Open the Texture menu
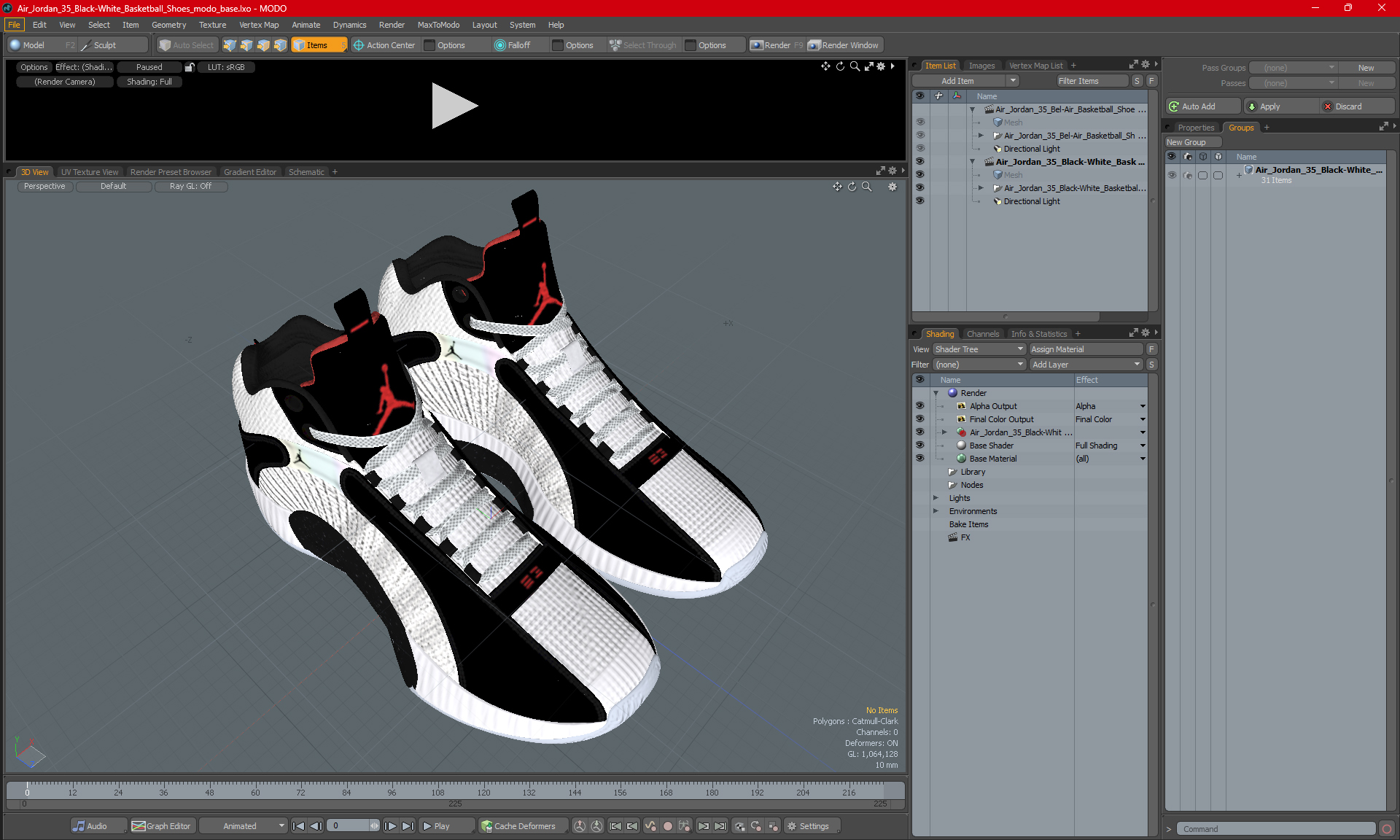The image size is (1400, 840). click(x=212, y=25)
